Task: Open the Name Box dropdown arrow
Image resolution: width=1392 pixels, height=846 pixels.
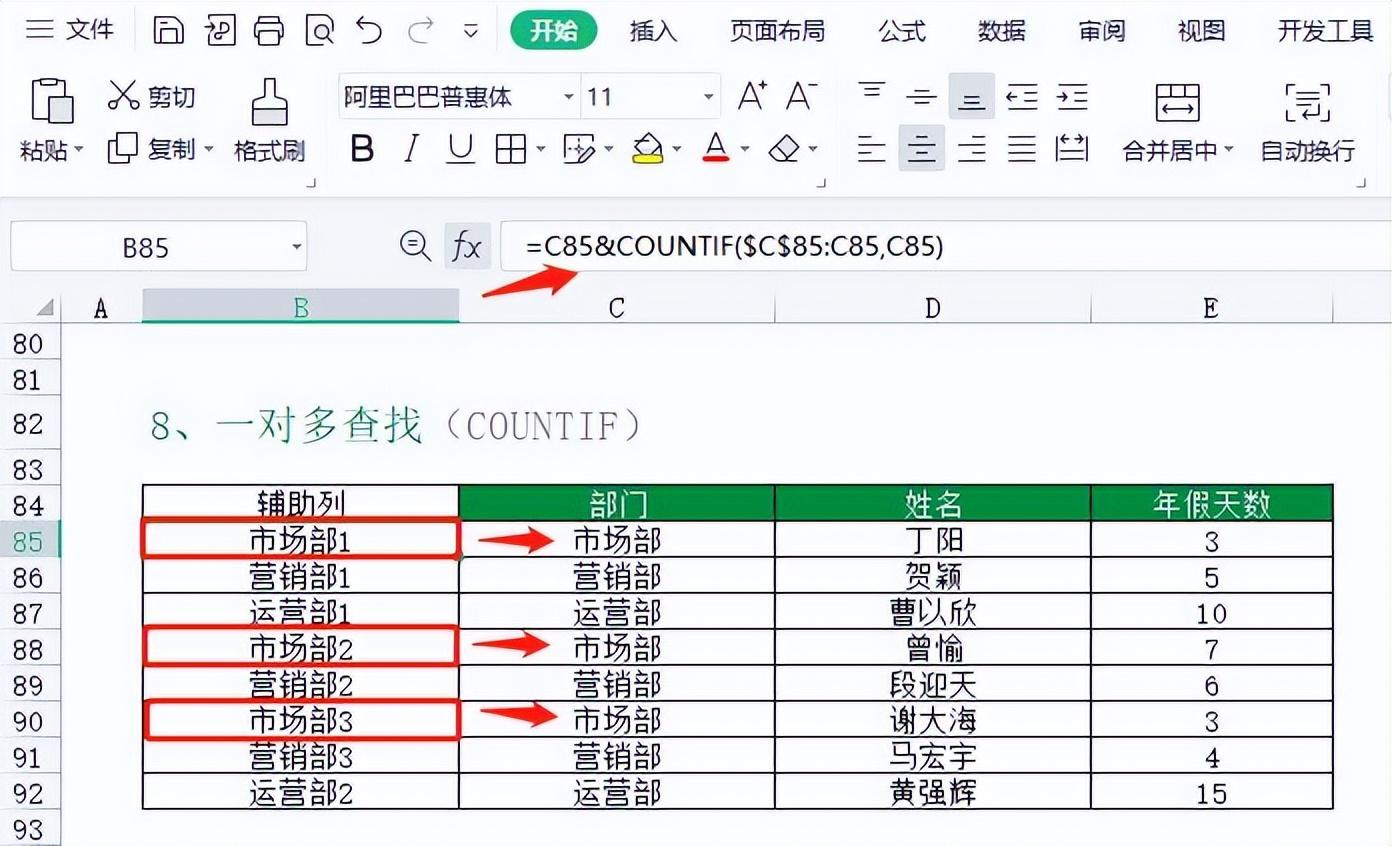Action: point(295,247)
